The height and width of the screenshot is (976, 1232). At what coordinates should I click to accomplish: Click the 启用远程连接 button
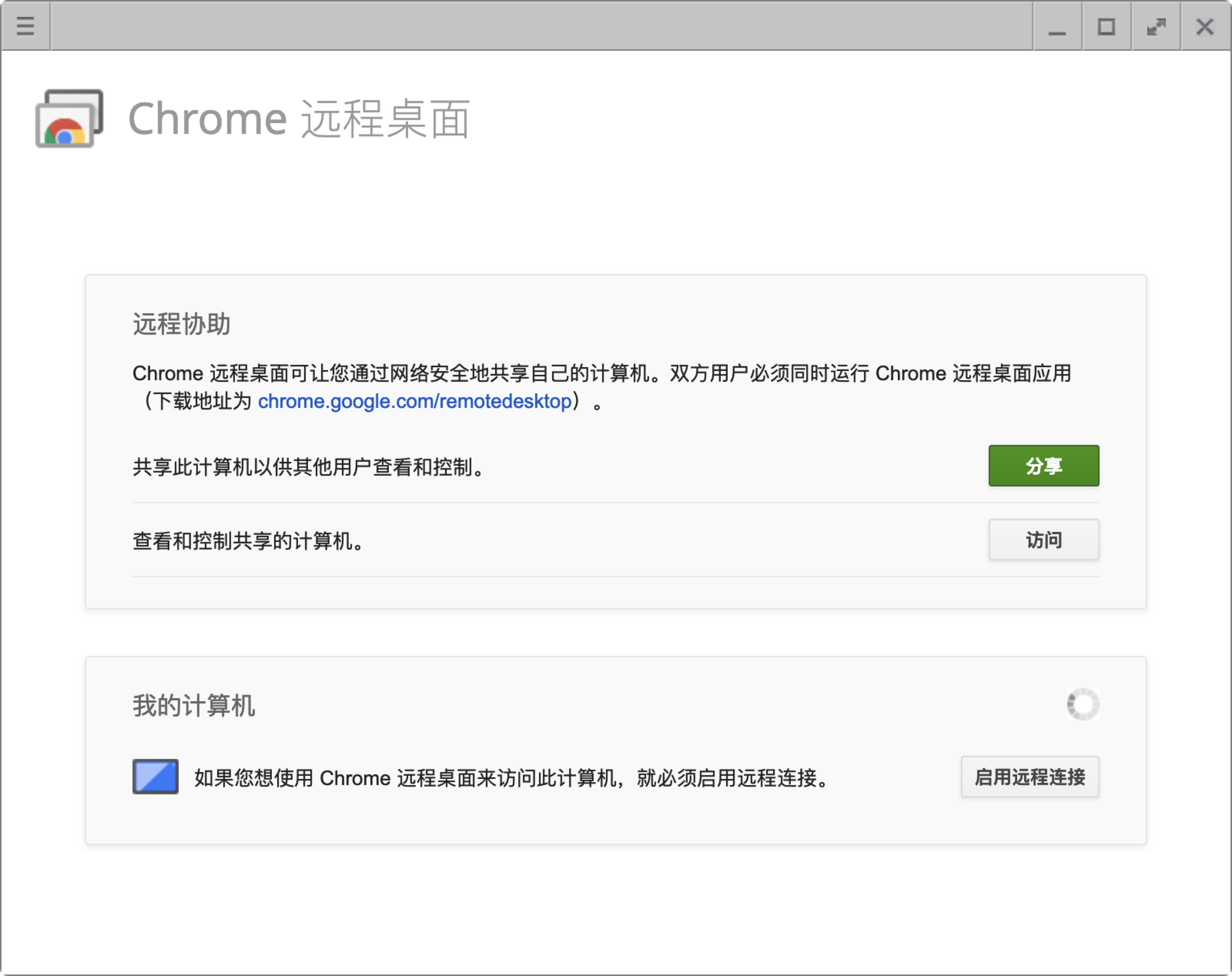1030,777
